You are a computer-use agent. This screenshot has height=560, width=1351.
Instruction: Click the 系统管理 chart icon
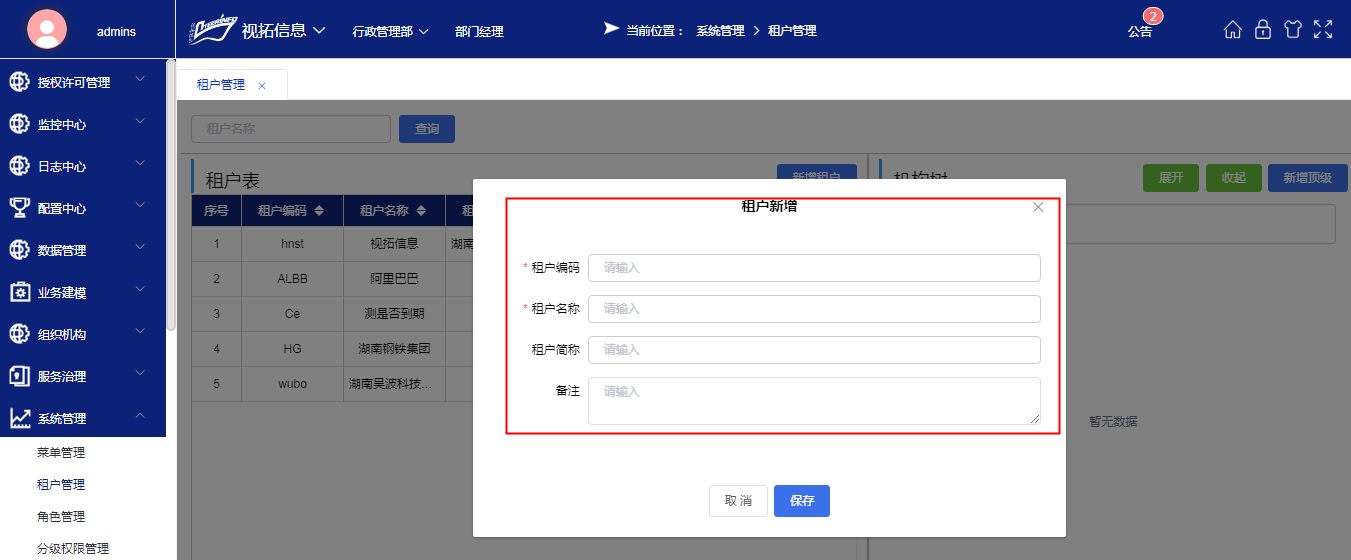tap(20, 418)
